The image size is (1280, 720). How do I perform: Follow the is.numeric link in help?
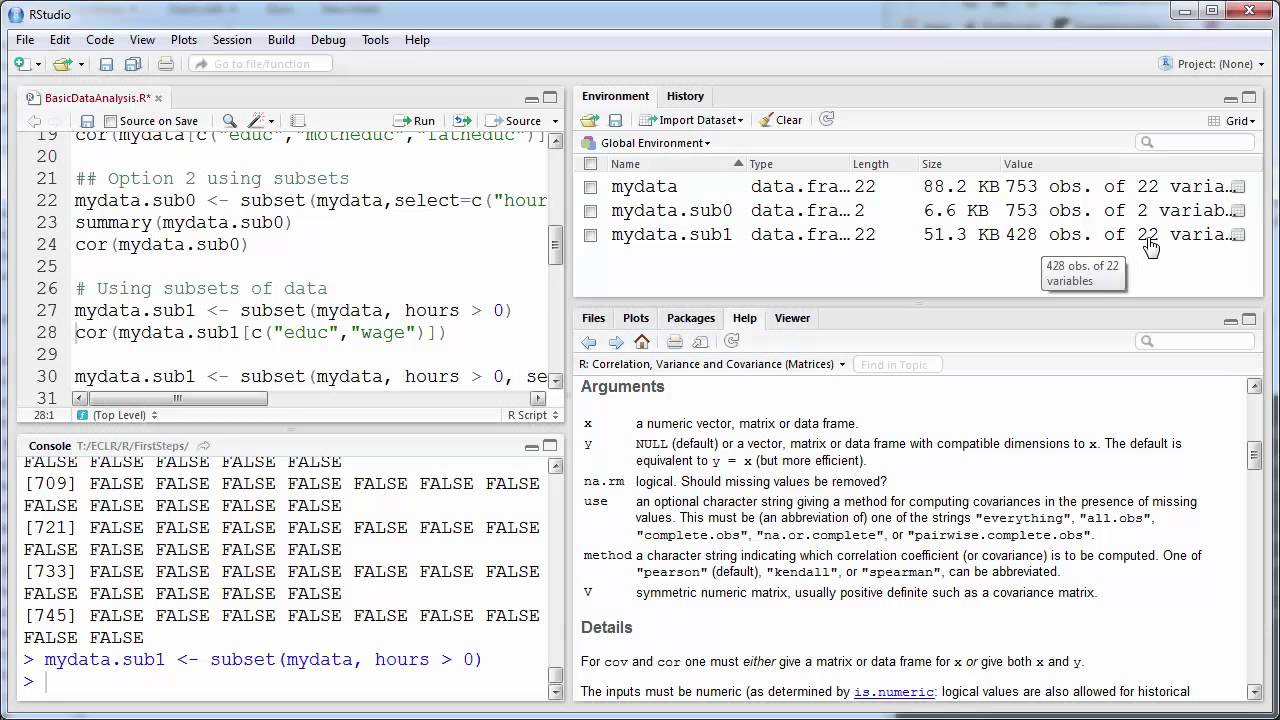(894, 691)
